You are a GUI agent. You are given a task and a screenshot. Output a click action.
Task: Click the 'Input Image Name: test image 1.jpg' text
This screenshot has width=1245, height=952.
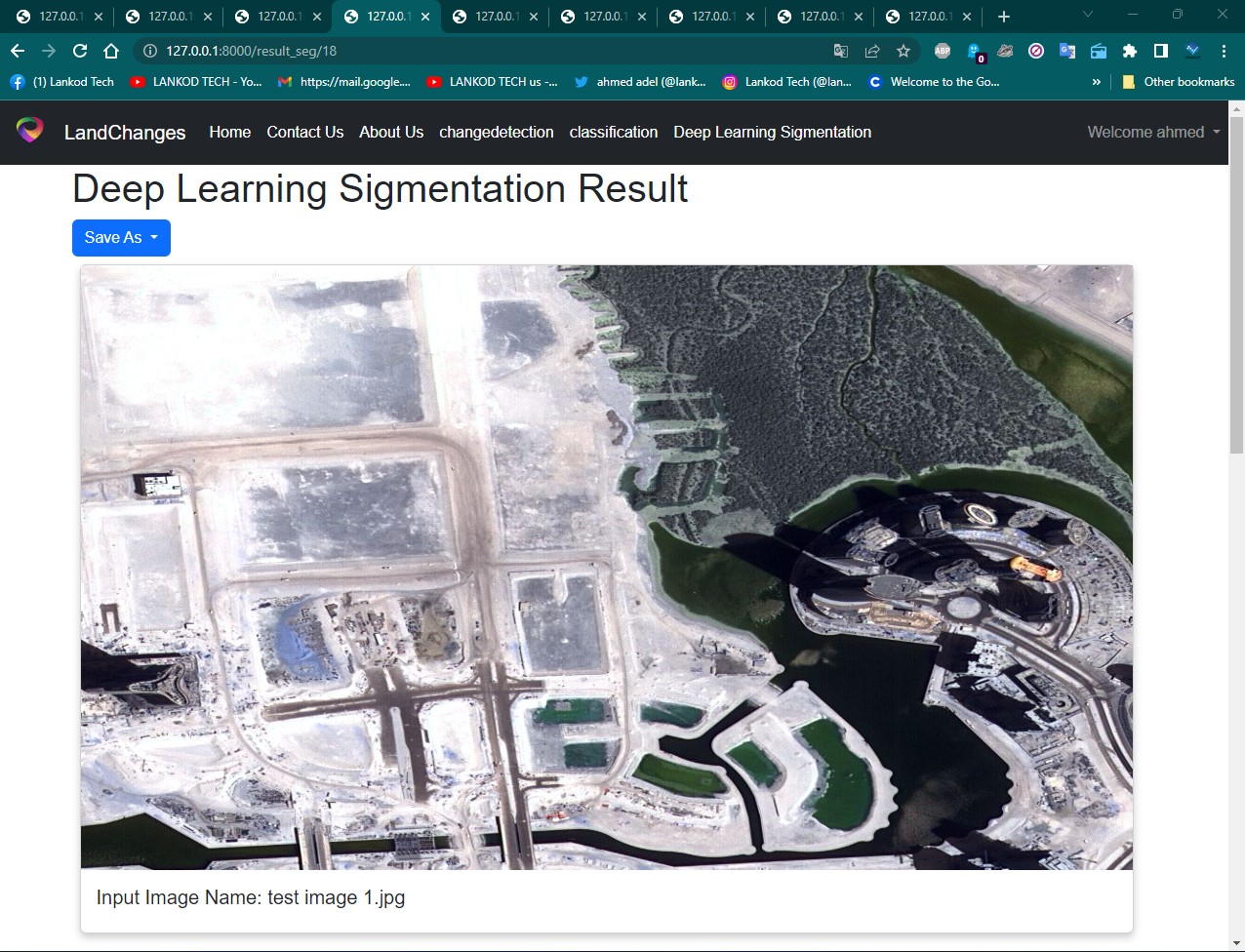click(251, 897)
